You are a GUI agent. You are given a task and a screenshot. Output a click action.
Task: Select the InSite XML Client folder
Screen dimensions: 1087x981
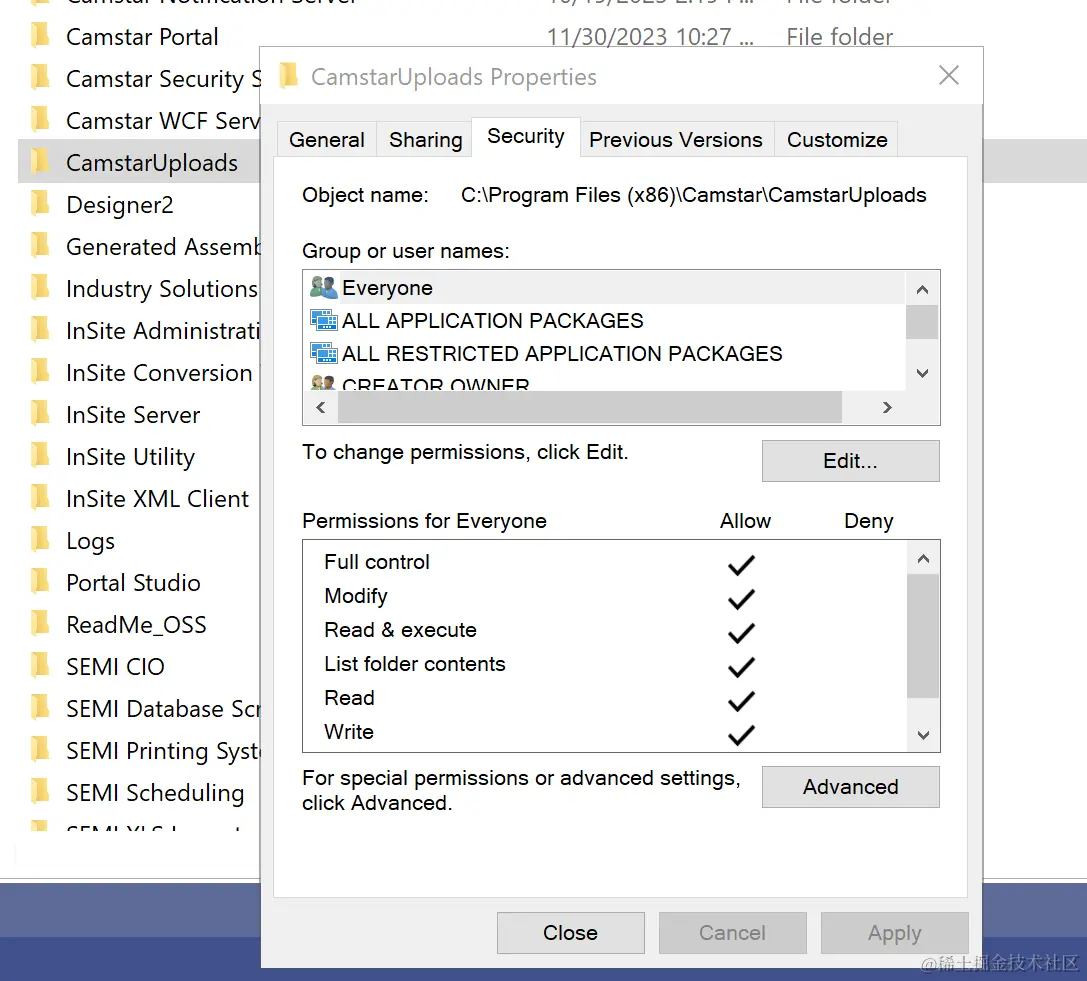157,499
